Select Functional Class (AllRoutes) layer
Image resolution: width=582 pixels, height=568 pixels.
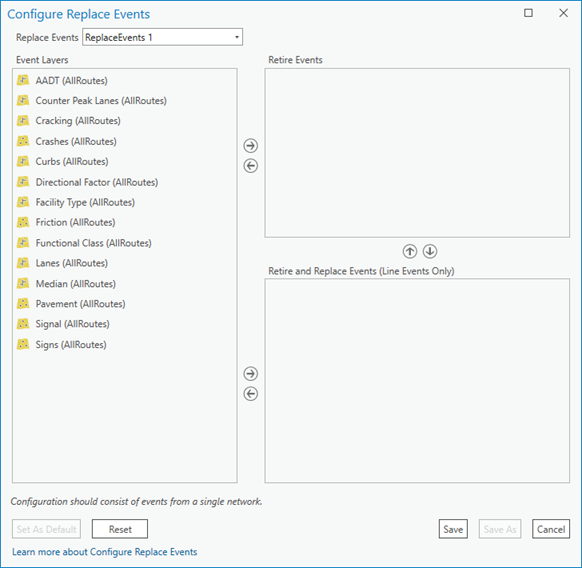(x=94, y=243)
